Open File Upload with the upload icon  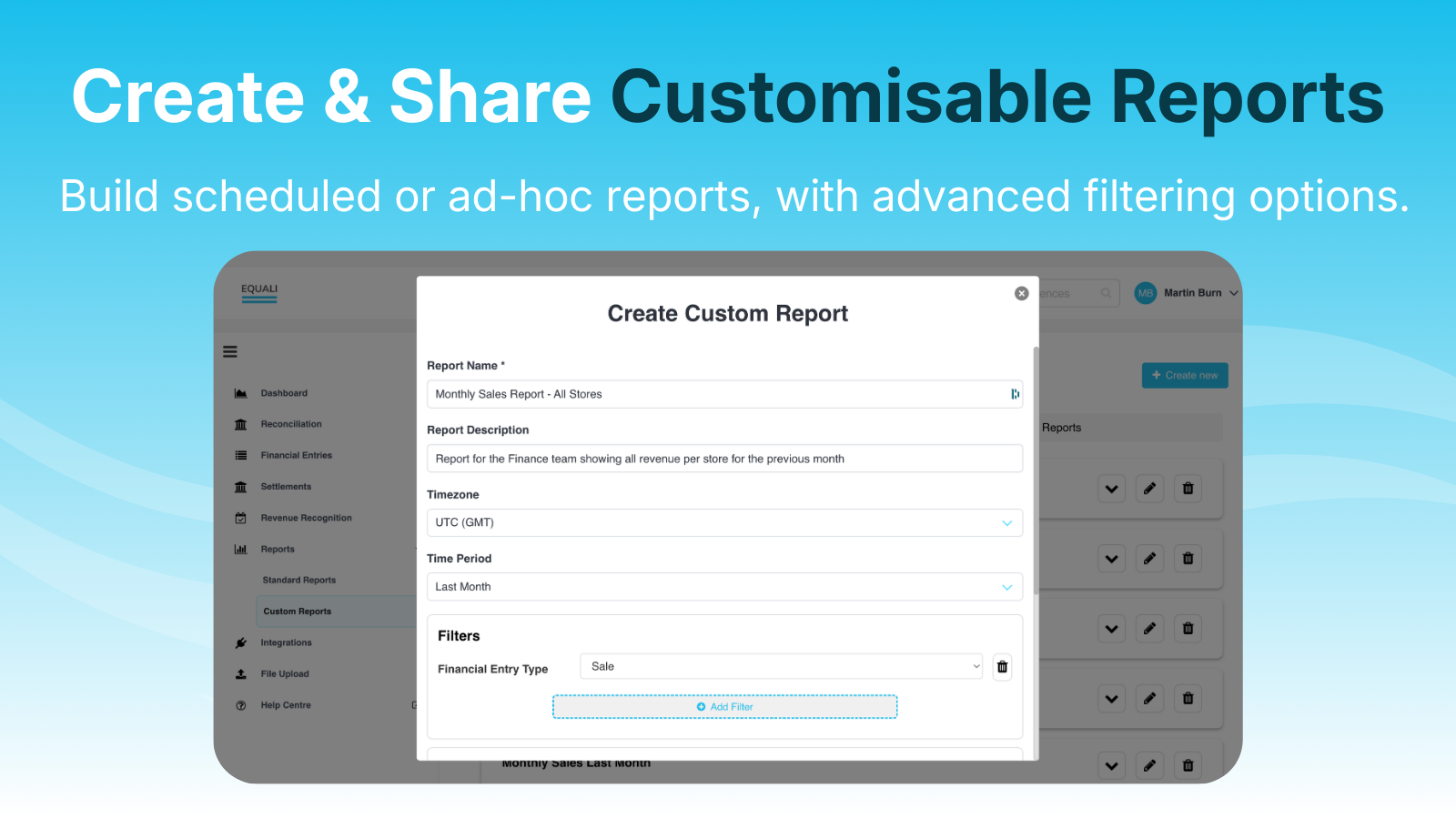coord(284,673)
